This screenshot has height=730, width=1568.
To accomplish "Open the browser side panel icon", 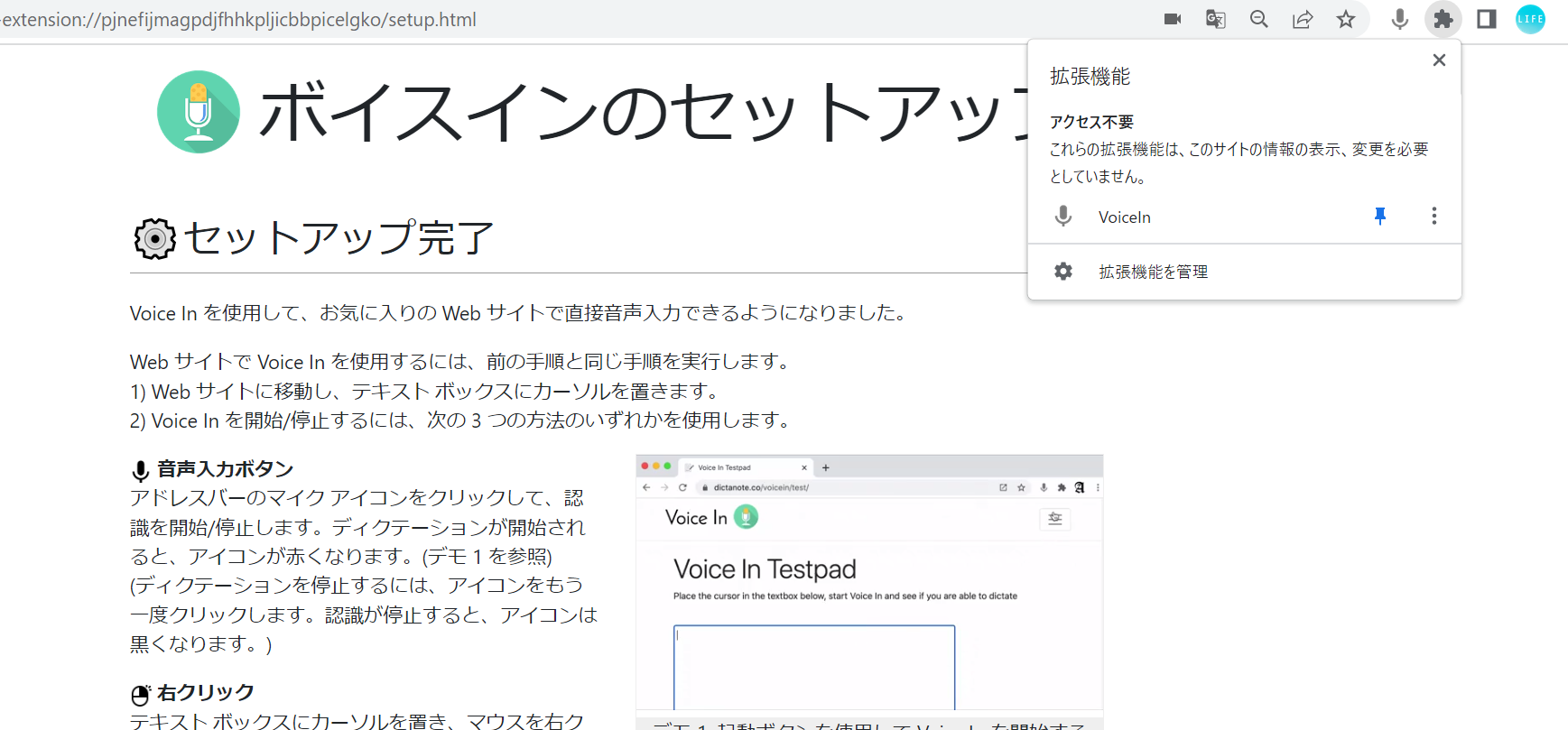I will click(x=1487, y=19).
